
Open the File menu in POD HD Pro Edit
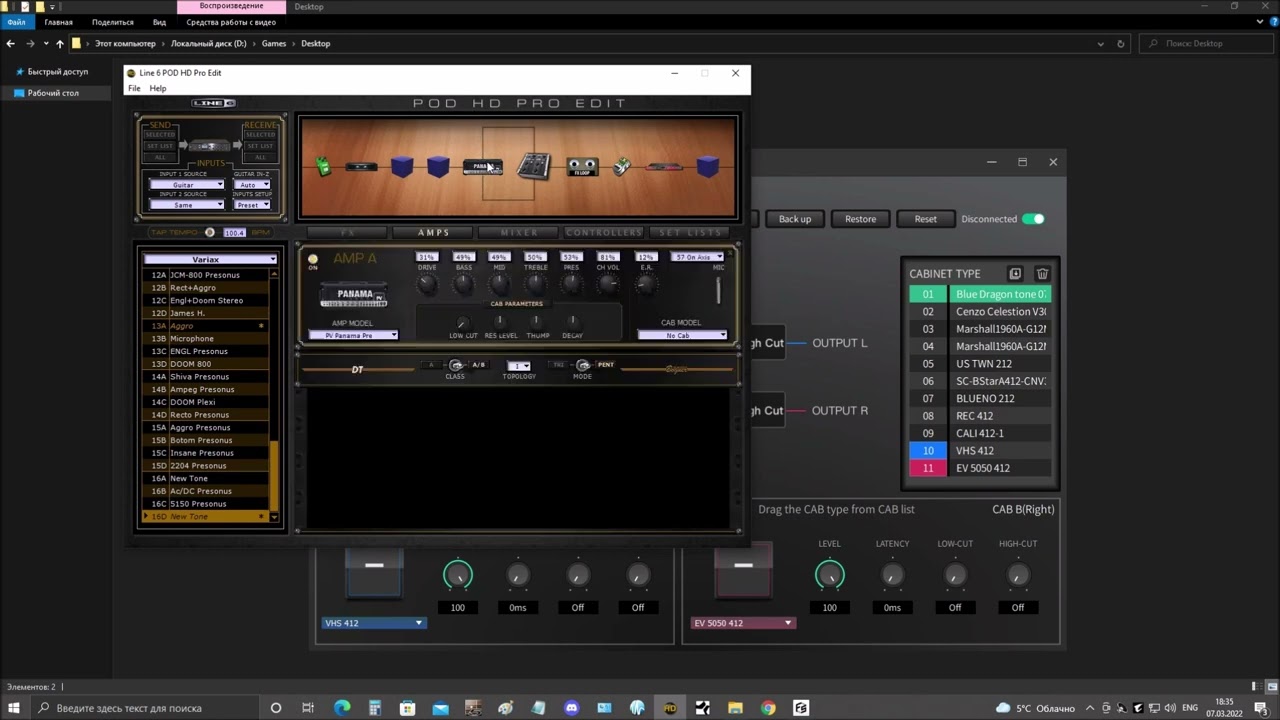coord(134,88)
